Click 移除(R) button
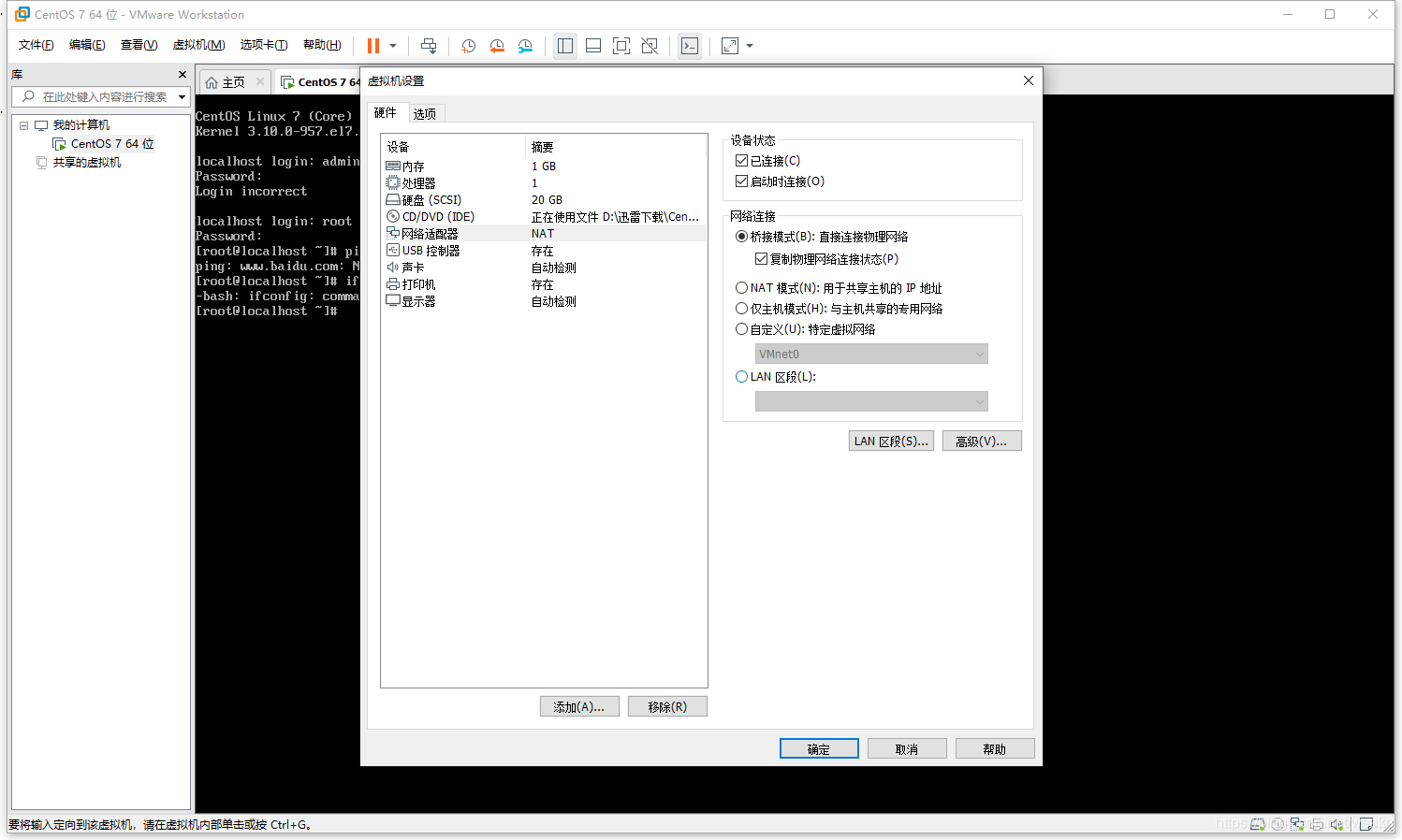Viewport: 1402px width, 840px height. click(667, 707)
